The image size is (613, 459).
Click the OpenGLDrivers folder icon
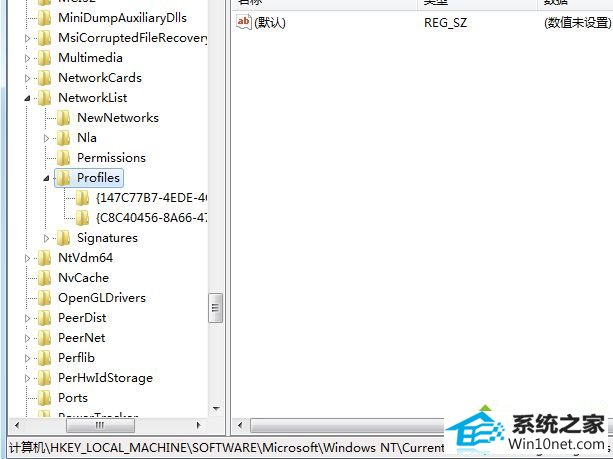[x=44, y=298]
